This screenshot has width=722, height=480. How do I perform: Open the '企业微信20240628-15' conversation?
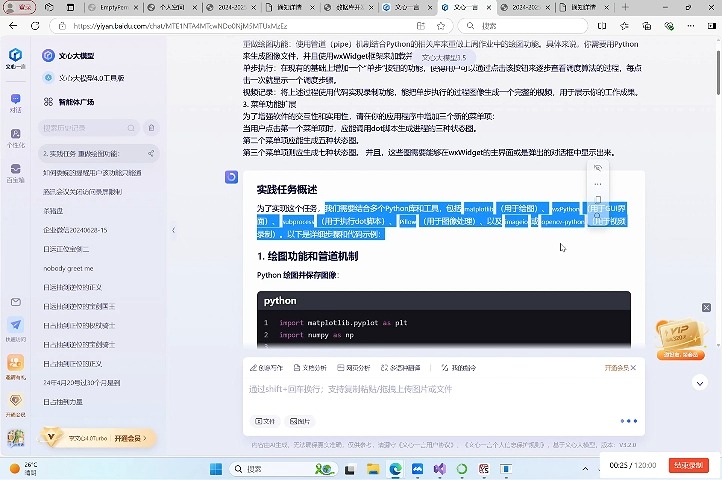[x=75, y=230]
